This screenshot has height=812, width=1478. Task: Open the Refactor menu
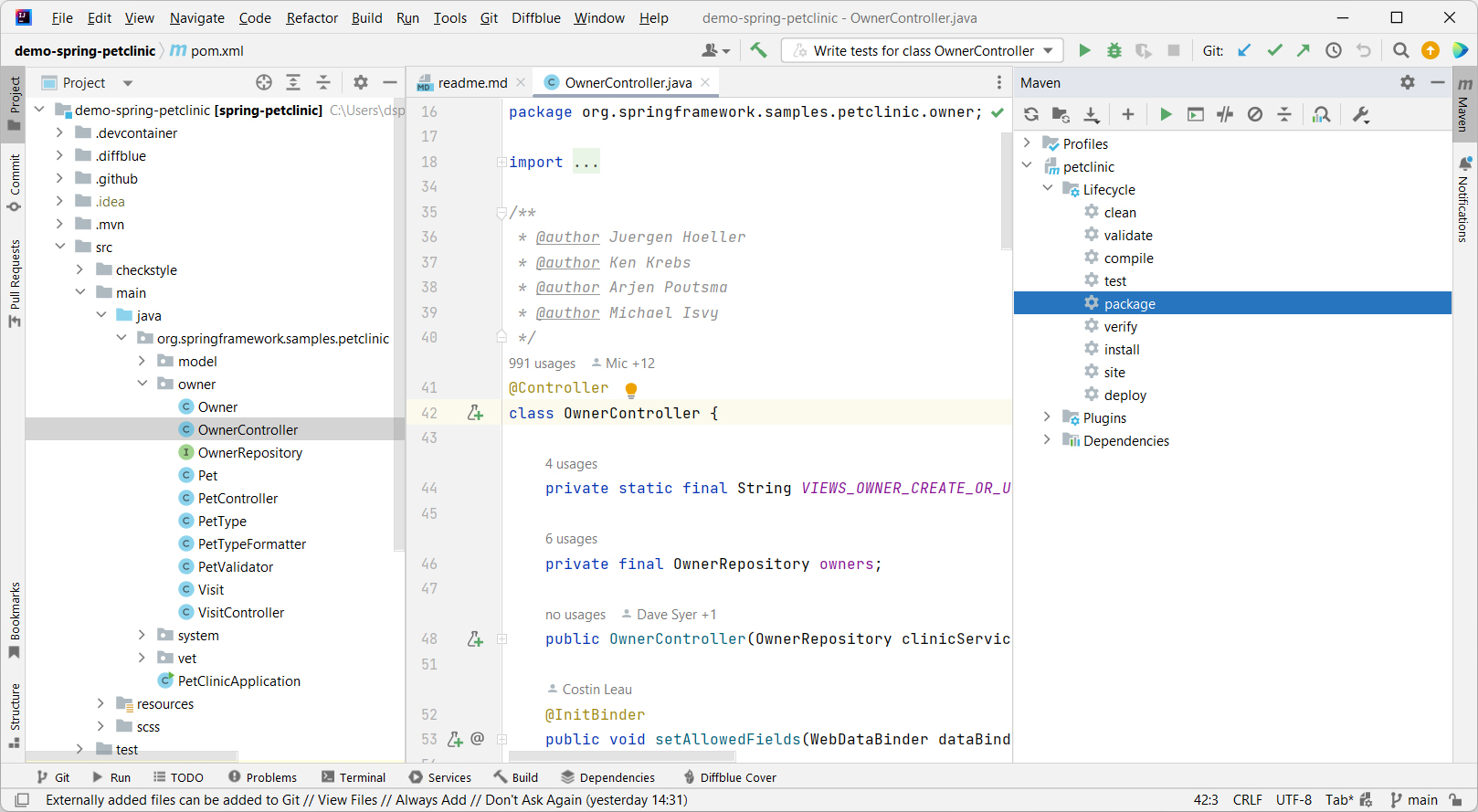point(311,18)
